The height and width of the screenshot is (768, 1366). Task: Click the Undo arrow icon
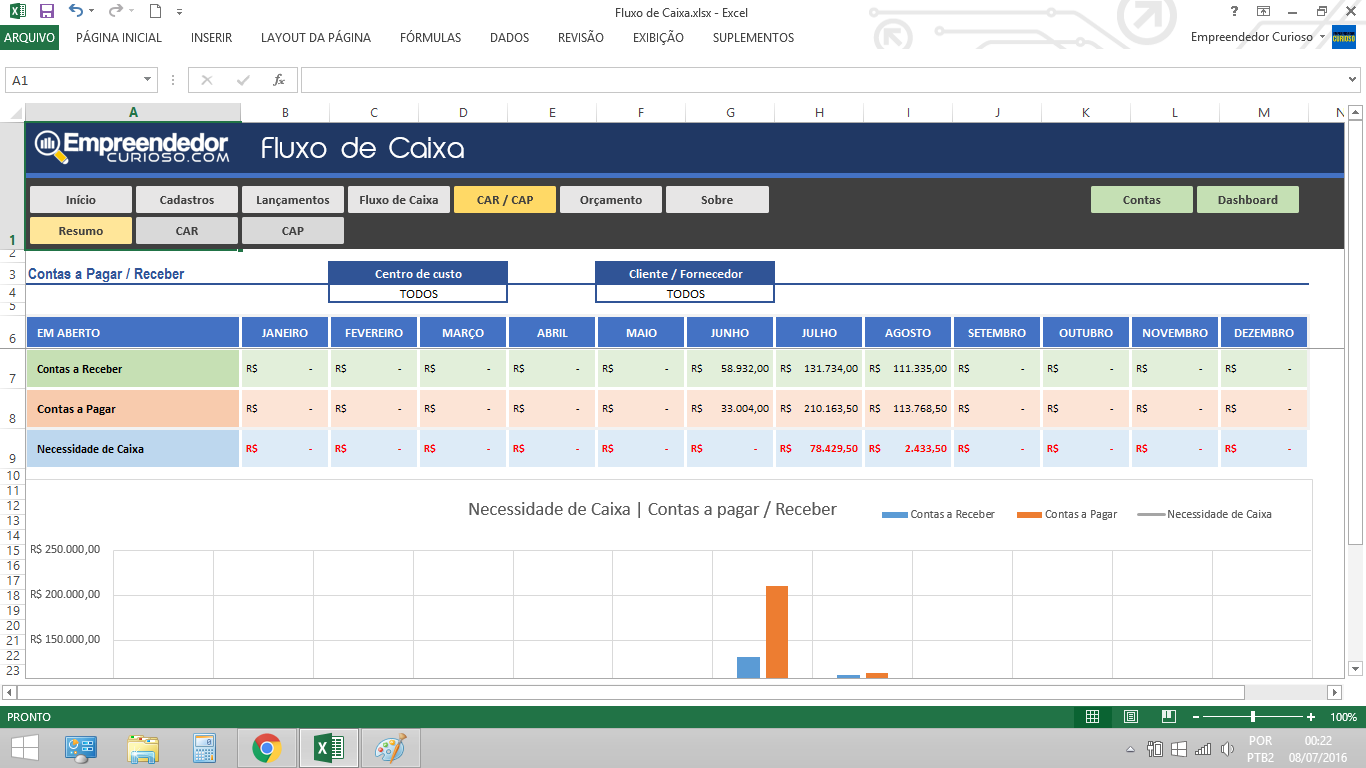pyautogui.click(x=76, y=12)
